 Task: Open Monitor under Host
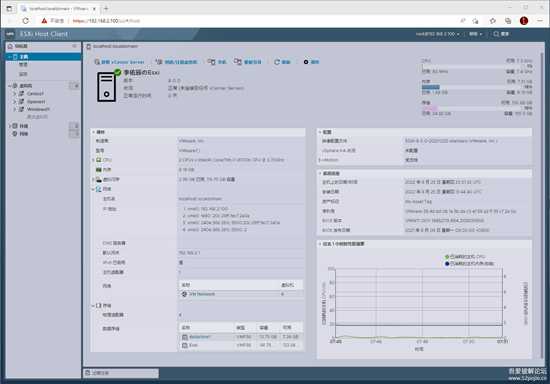click(23, 74)
